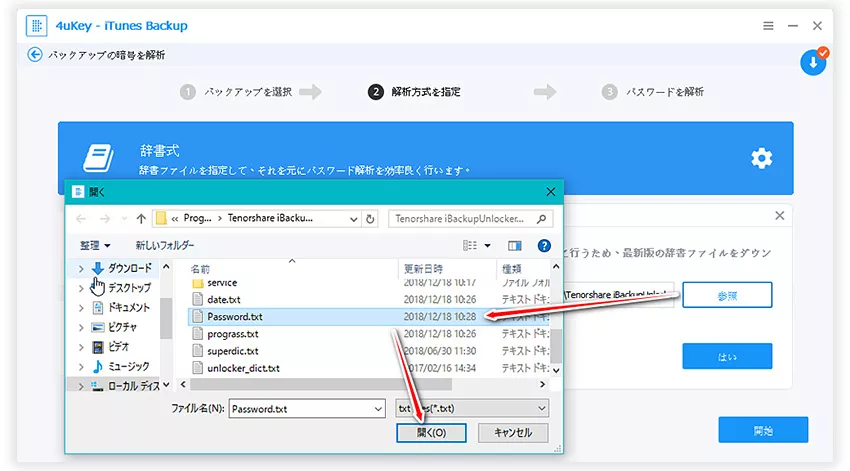
Task: Click the help question mark in file dialog
Action: (544, 245)
